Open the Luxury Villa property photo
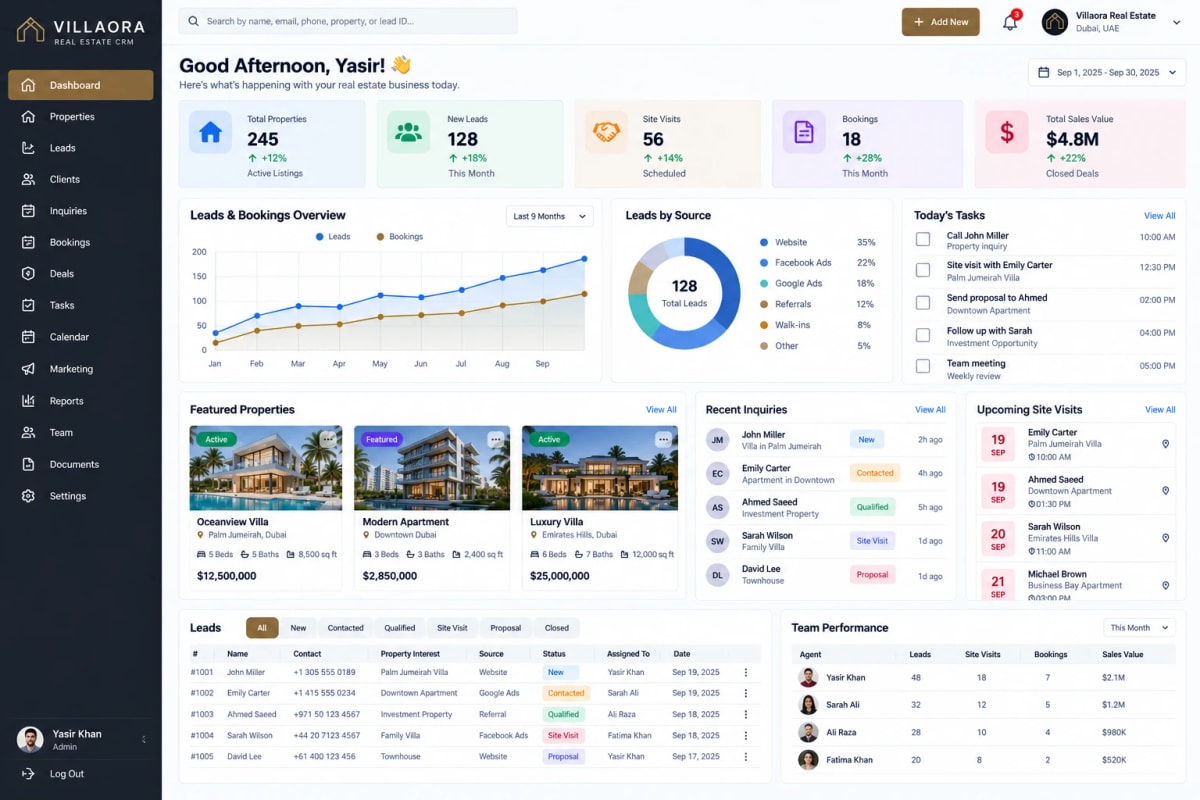 (x=600, y=468)
